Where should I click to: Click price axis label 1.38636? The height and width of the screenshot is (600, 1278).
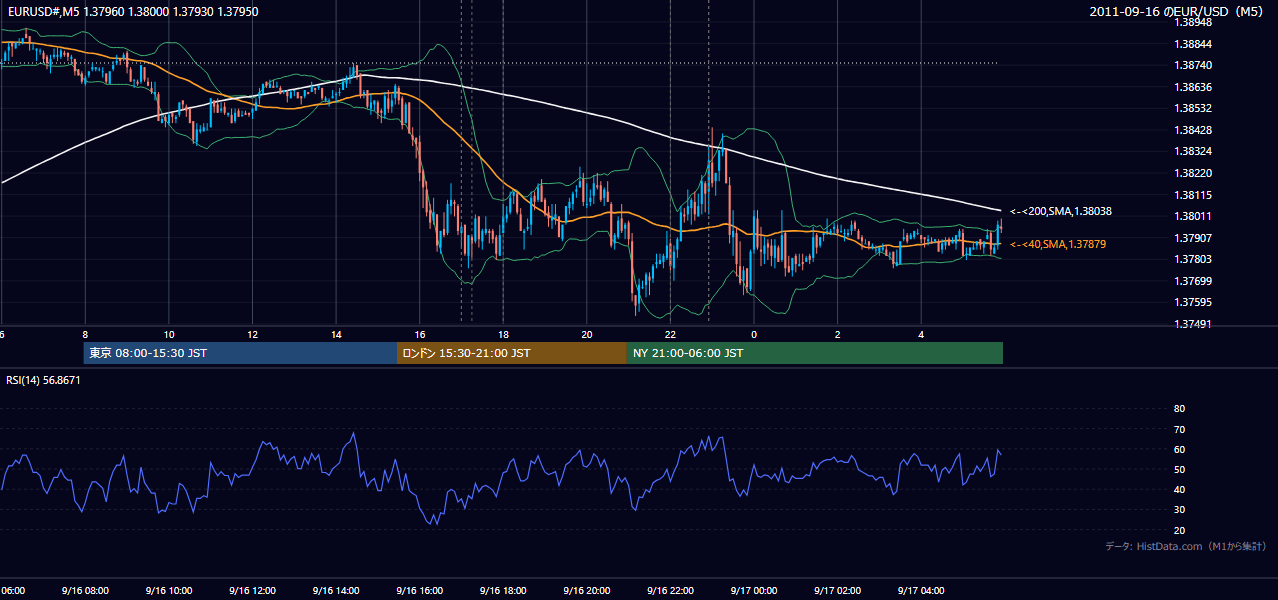tap(1195, 87)
